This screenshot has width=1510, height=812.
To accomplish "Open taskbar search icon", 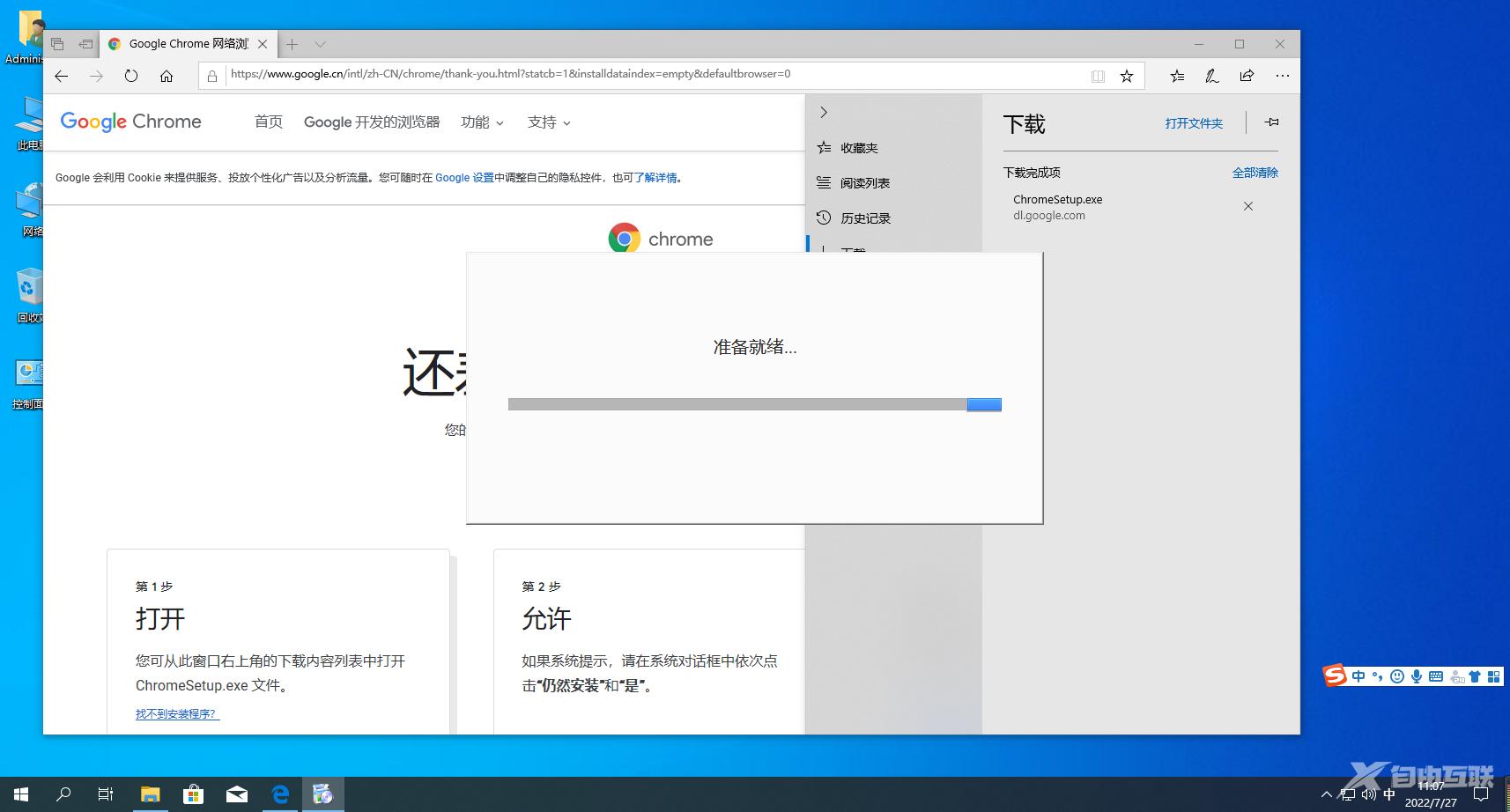I will click(x=63, y=794).
